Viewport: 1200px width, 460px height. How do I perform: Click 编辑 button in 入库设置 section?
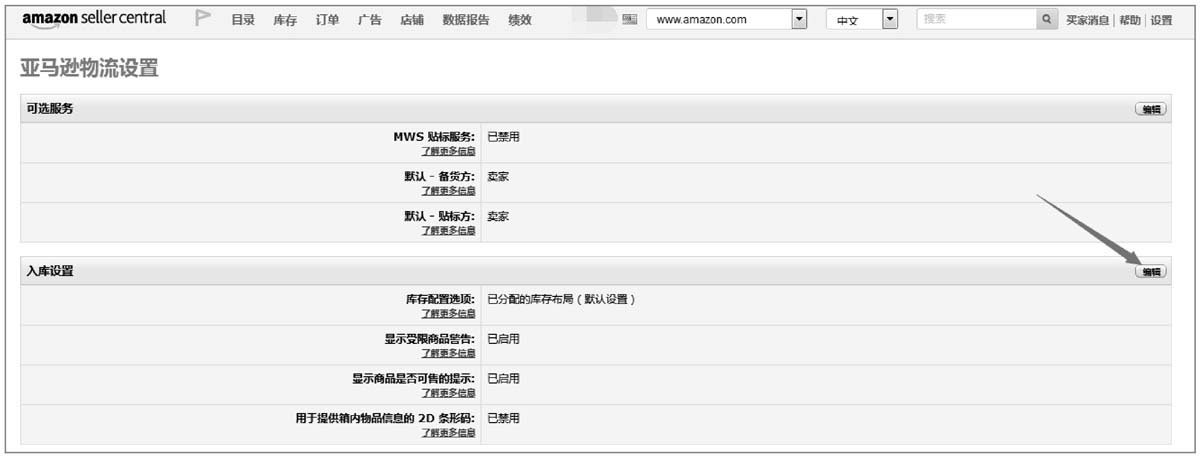pos(1150,272)
